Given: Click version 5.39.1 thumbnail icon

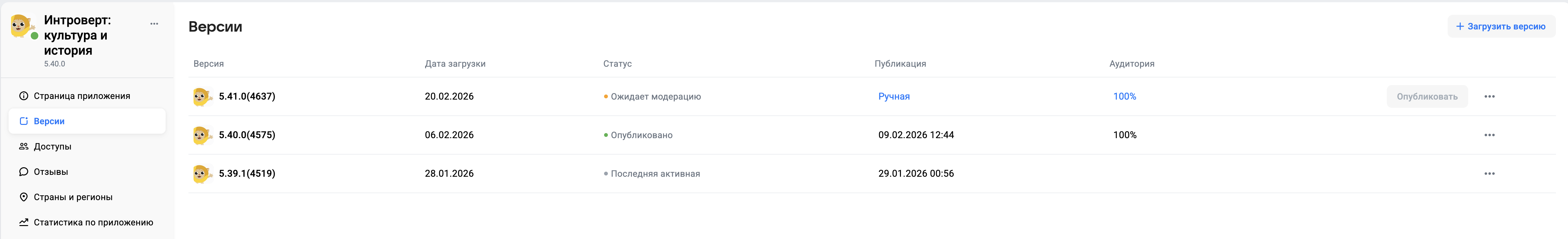Looking at the screenshot, I should (x=201, y=174).
